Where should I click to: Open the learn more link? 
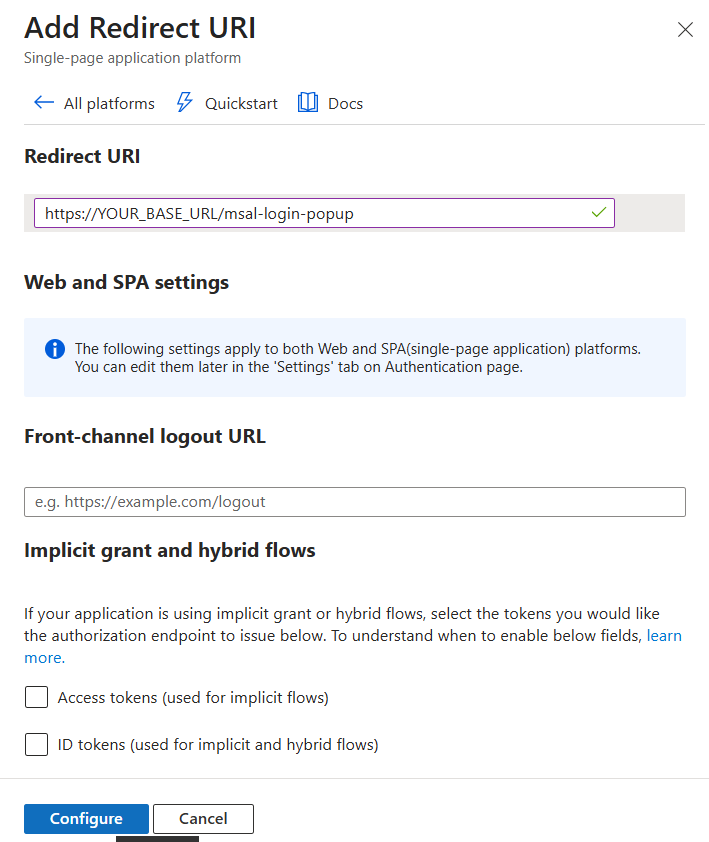664,636
